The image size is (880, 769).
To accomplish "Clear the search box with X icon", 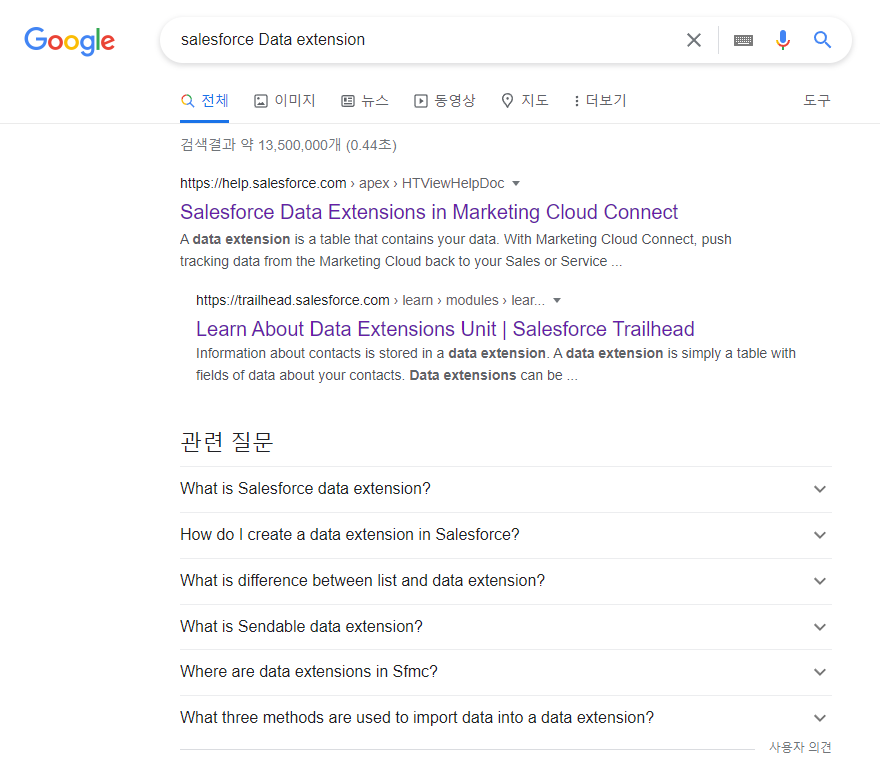I will click(694, 40).
